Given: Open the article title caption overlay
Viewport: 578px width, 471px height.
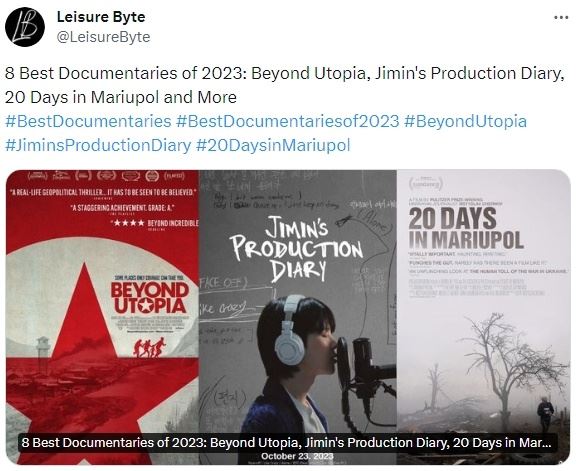Looking at the screenshot, I should (288, 442).
